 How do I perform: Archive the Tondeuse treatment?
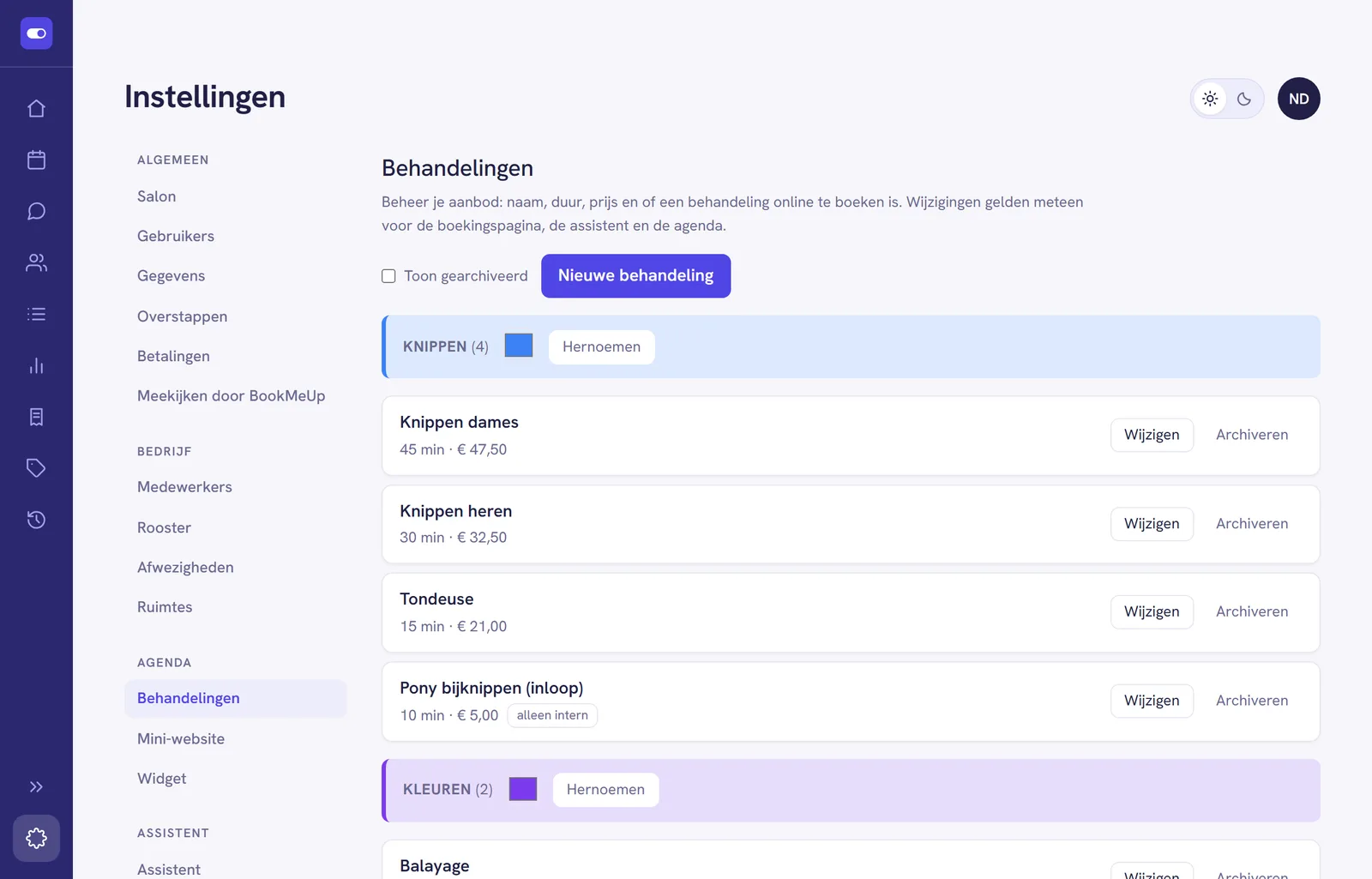[1252, 612]
